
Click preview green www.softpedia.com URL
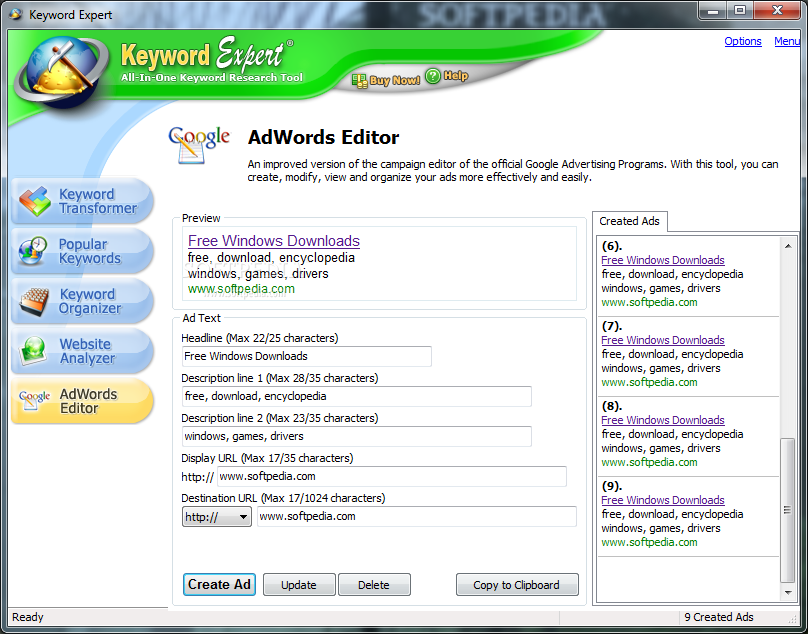pyautogui.click(x=241, y=289)
